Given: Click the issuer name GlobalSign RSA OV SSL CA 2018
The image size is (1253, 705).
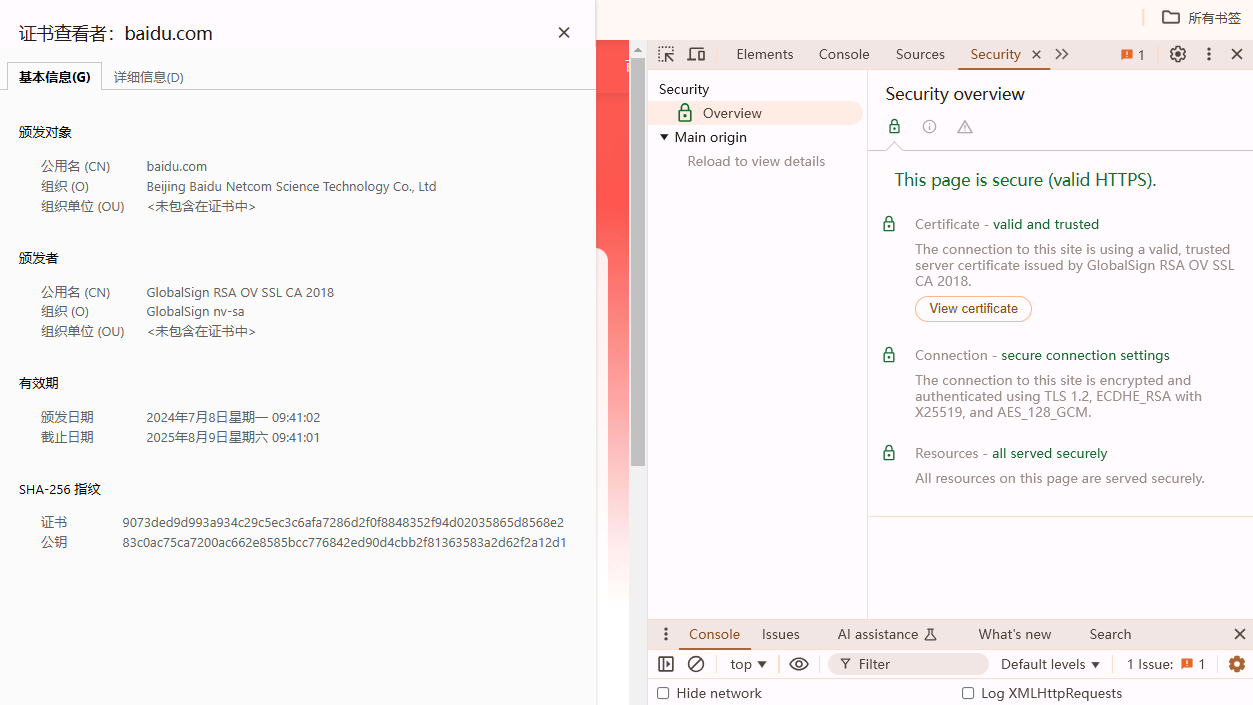Looking at the screenshot, I should click(x=240, y=292).
